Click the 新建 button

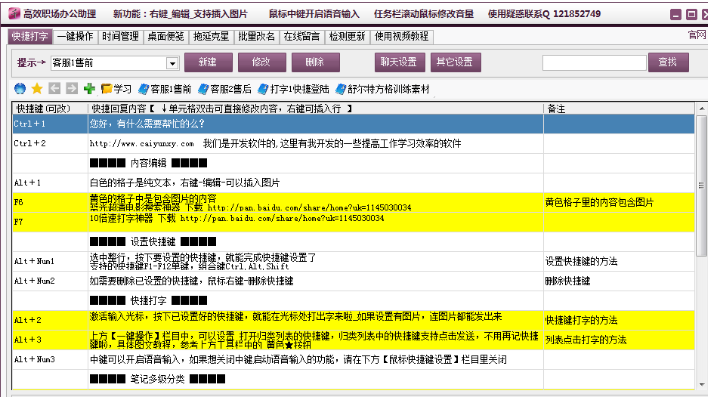[x=208, y=62]
